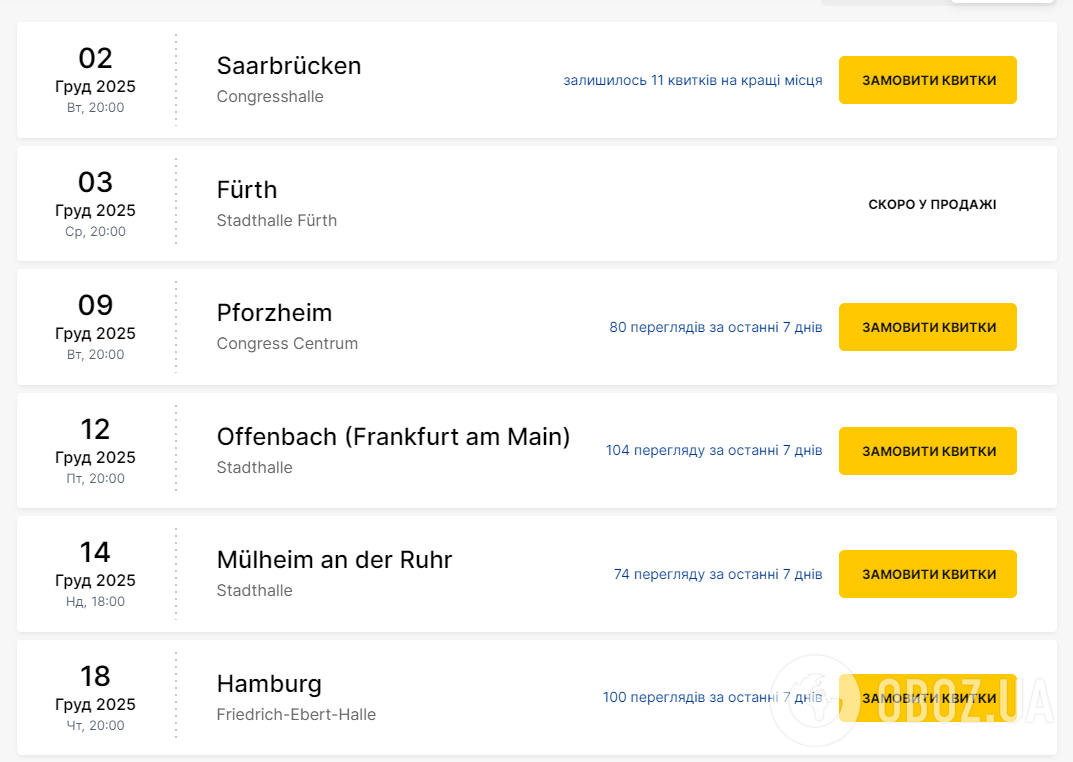Order tickets for the Pforzheim event
The width and height of the screenshot is (1073, 762).
(x=927, y=327)
